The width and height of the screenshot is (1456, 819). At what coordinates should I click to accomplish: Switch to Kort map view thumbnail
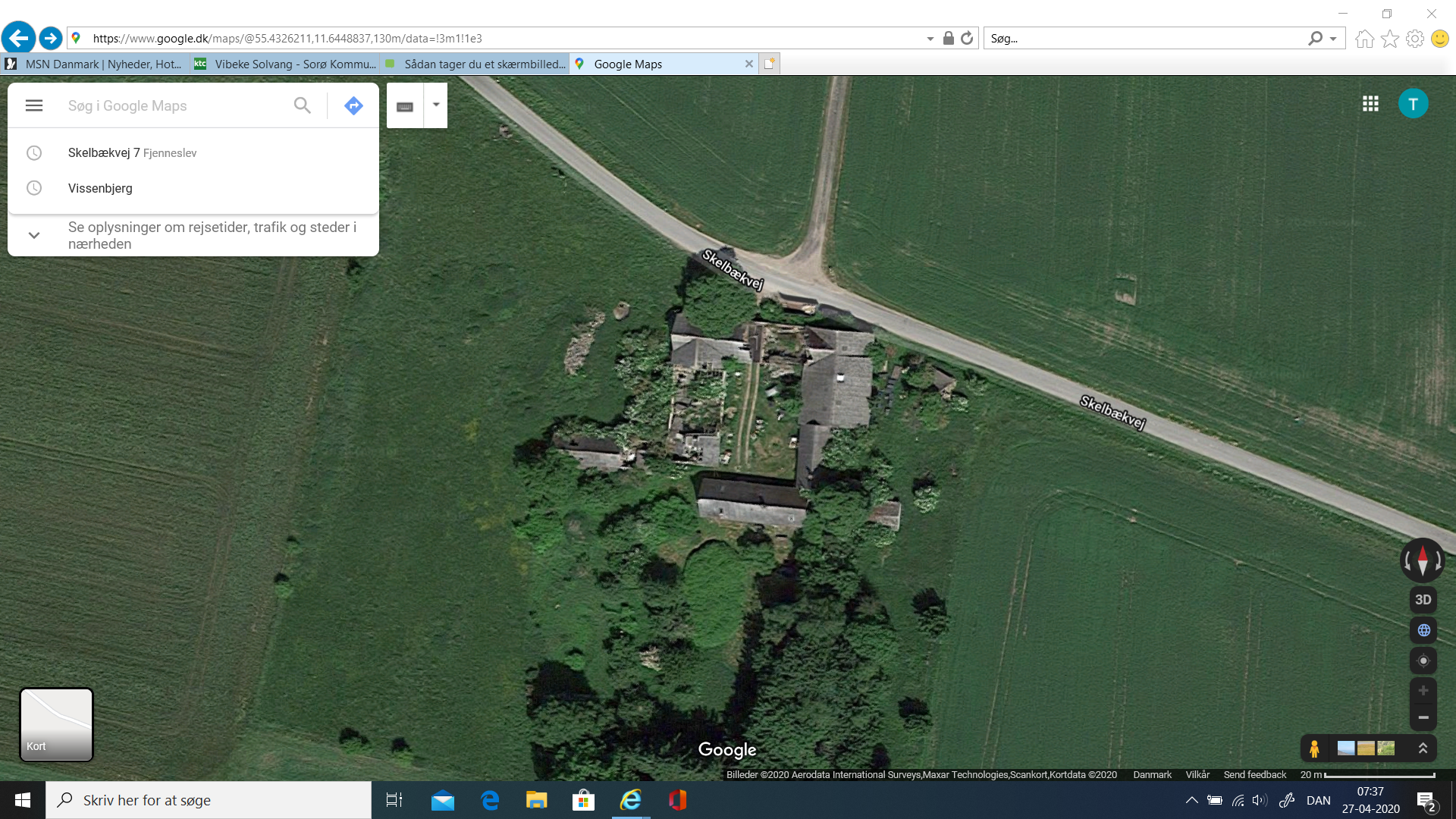pos(56,724)
